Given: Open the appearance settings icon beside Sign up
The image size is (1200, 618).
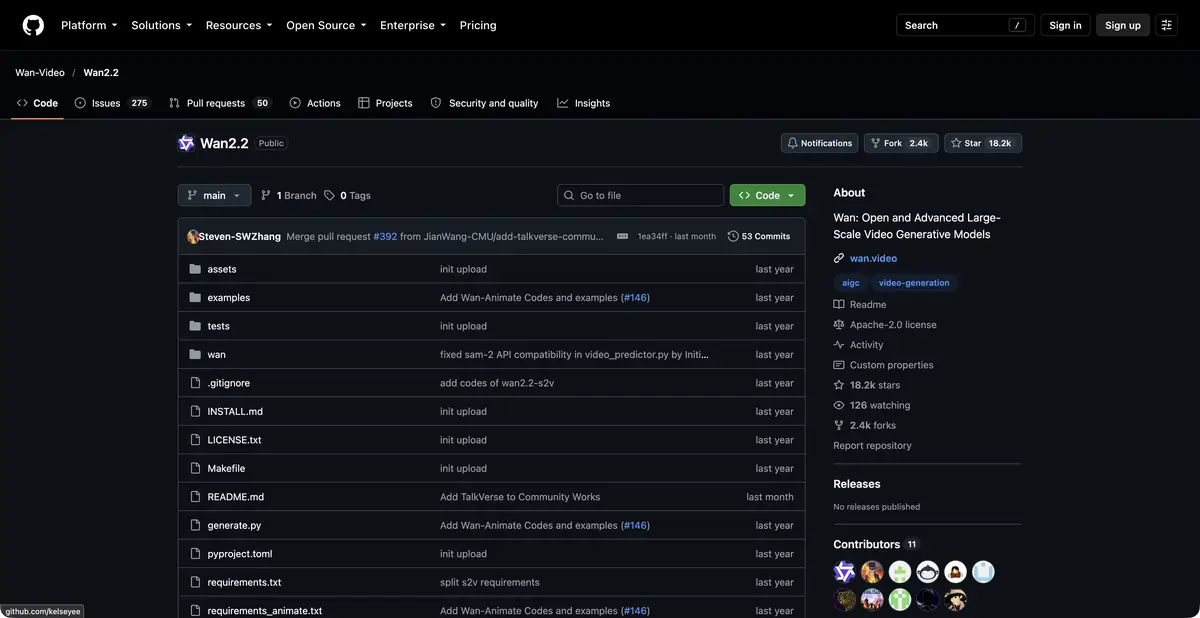Looking at the screenshot, I should coord(1166,25).
